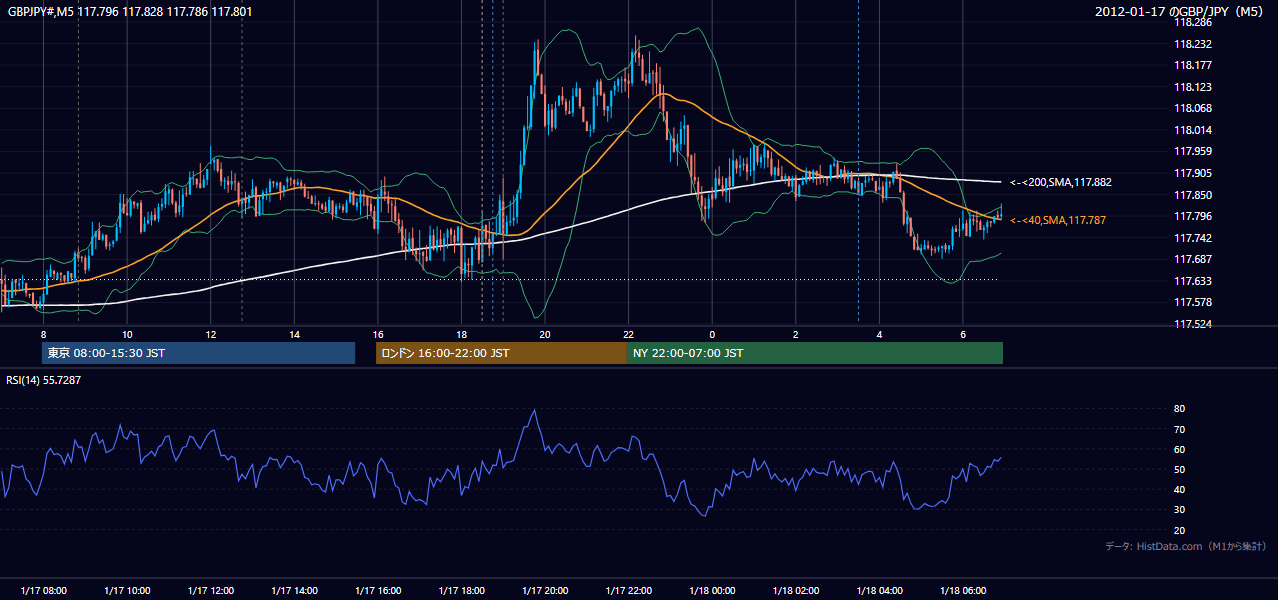Click the ロンドン 16:00-22:00 JST session bar
Viewport: 1278px width, 600px height.
[x=501, y=353]
